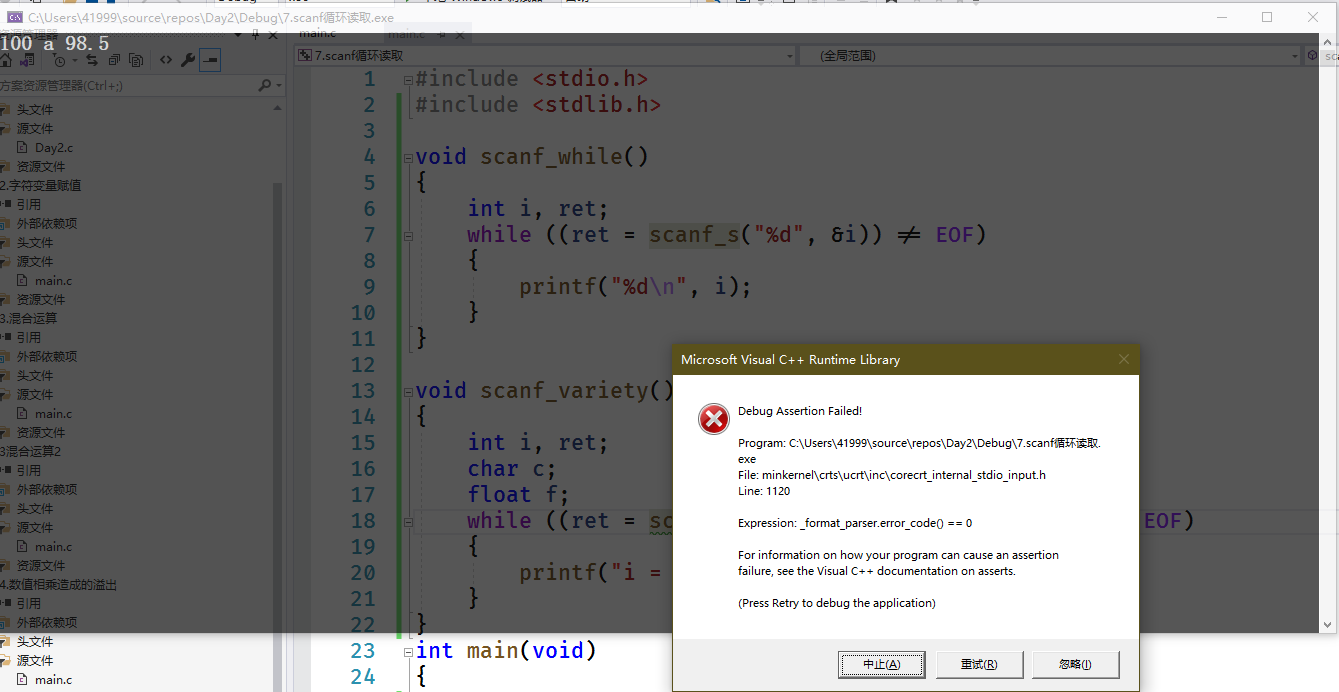Close the Runtime Library dialog with X

(x=1123, y=360)
